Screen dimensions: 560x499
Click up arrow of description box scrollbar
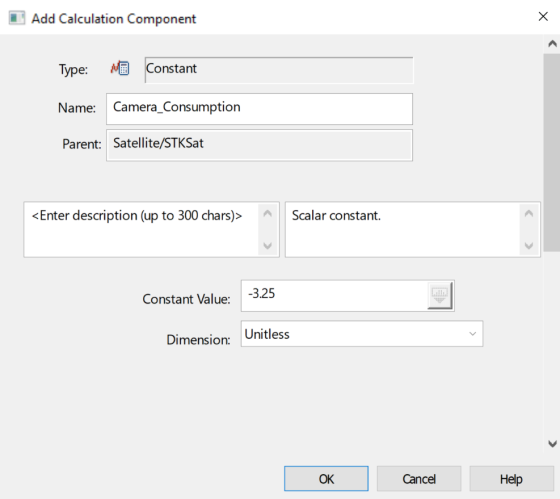[x=268, y=214]
